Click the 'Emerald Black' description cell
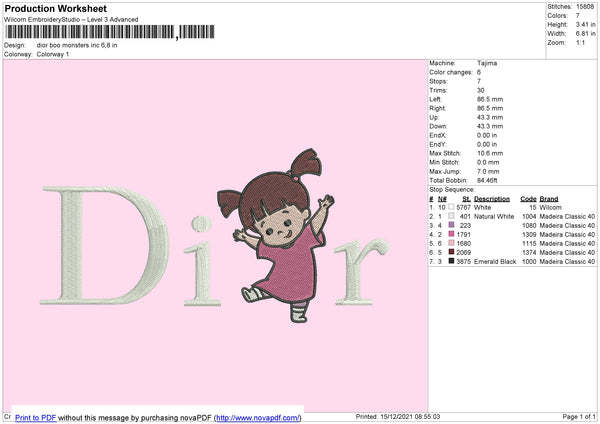This screenshot has height=424, width=600. [x=495, y=261]
